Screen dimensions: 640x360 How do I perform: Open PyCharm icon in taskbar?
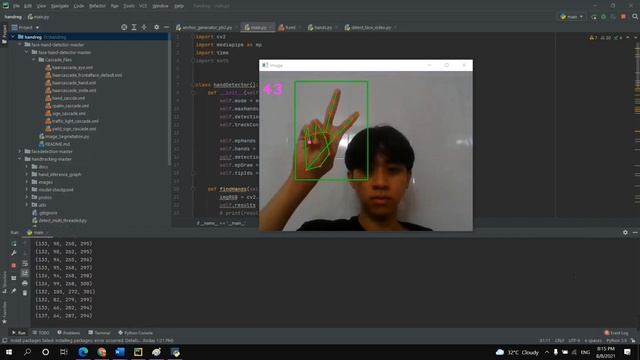pyautogui.click(x=138, y=352)
